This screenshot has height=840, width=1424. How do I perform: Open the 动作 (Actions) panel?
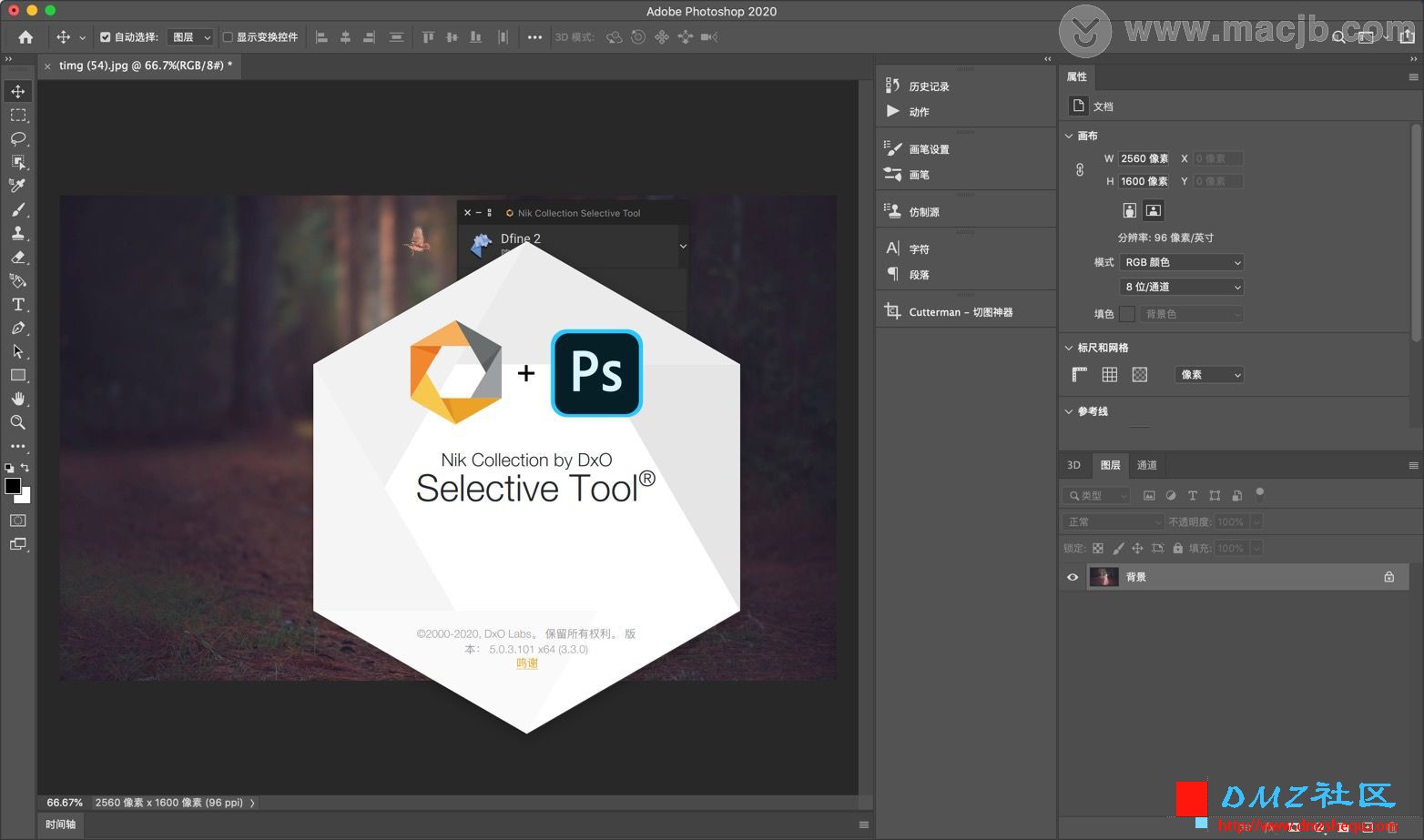(x=908, y=111)
